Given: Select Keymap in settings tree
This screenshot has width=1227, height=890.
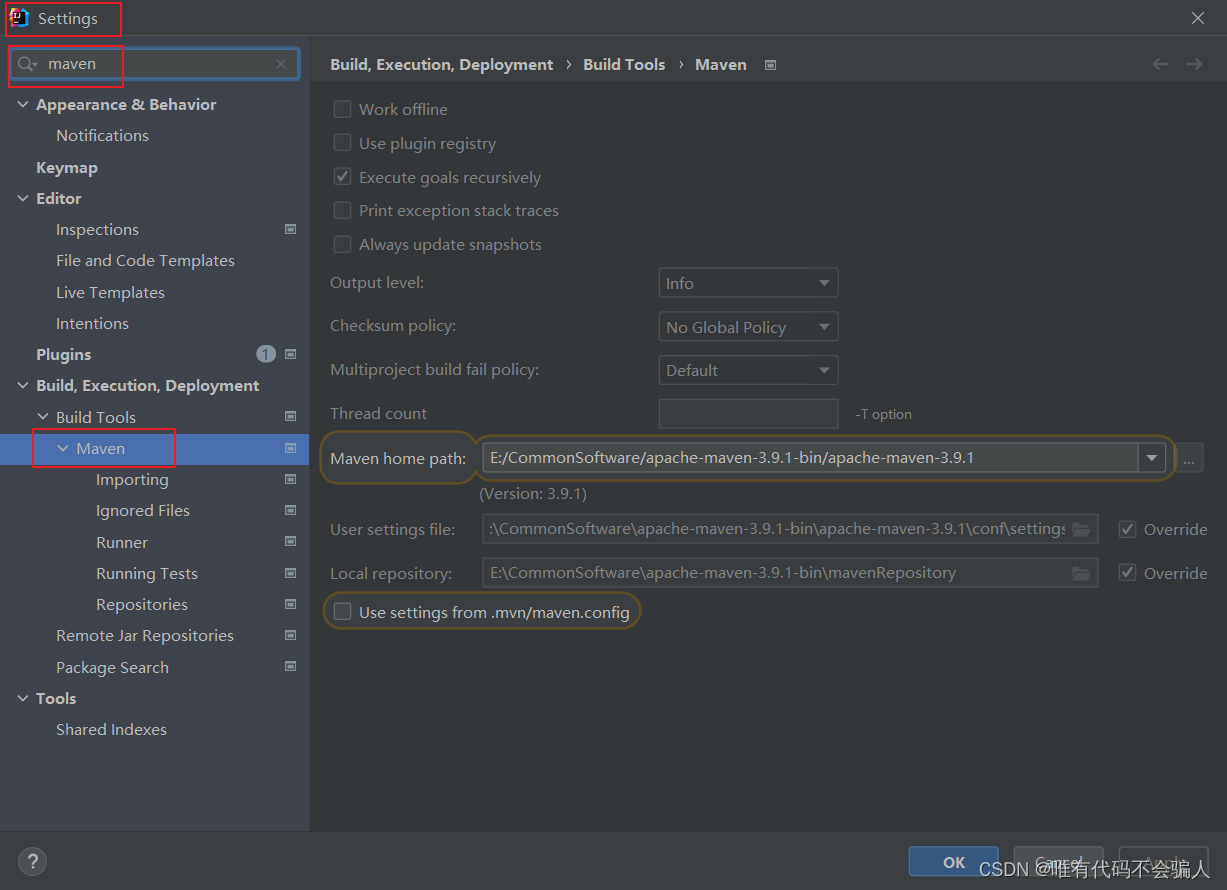Looking at the screenshot, I should [67, 167].
